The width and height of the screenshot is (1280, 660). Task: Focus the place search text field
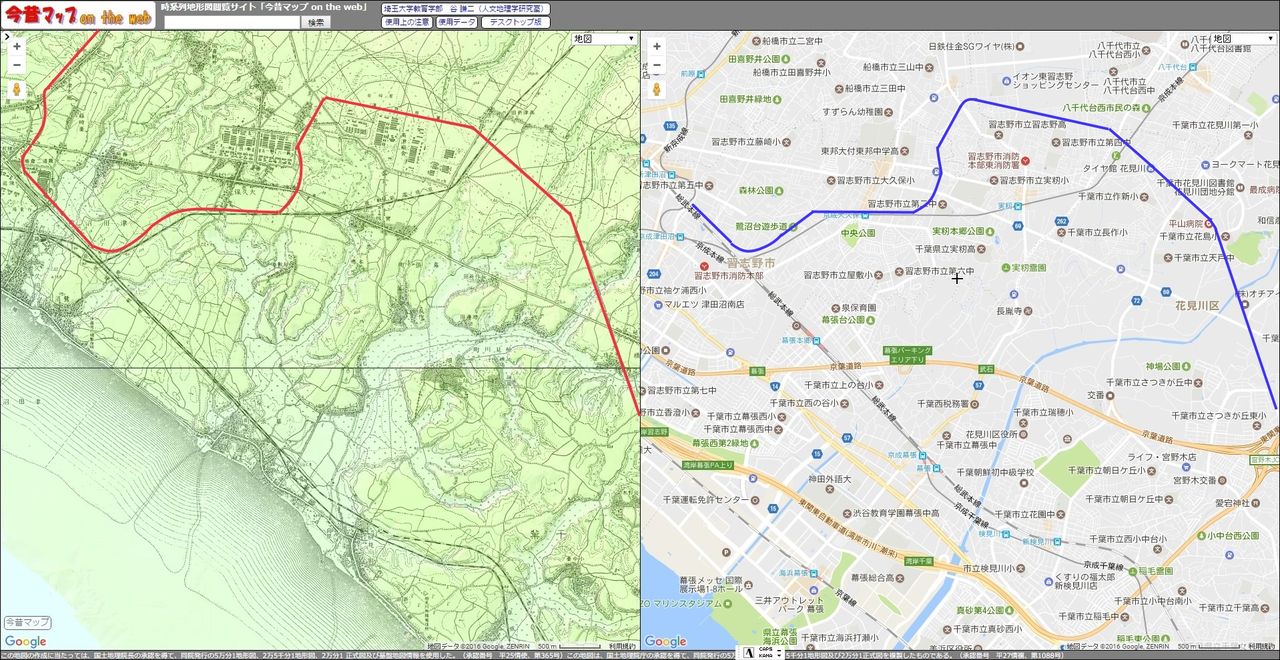click(x=231, y=22)
